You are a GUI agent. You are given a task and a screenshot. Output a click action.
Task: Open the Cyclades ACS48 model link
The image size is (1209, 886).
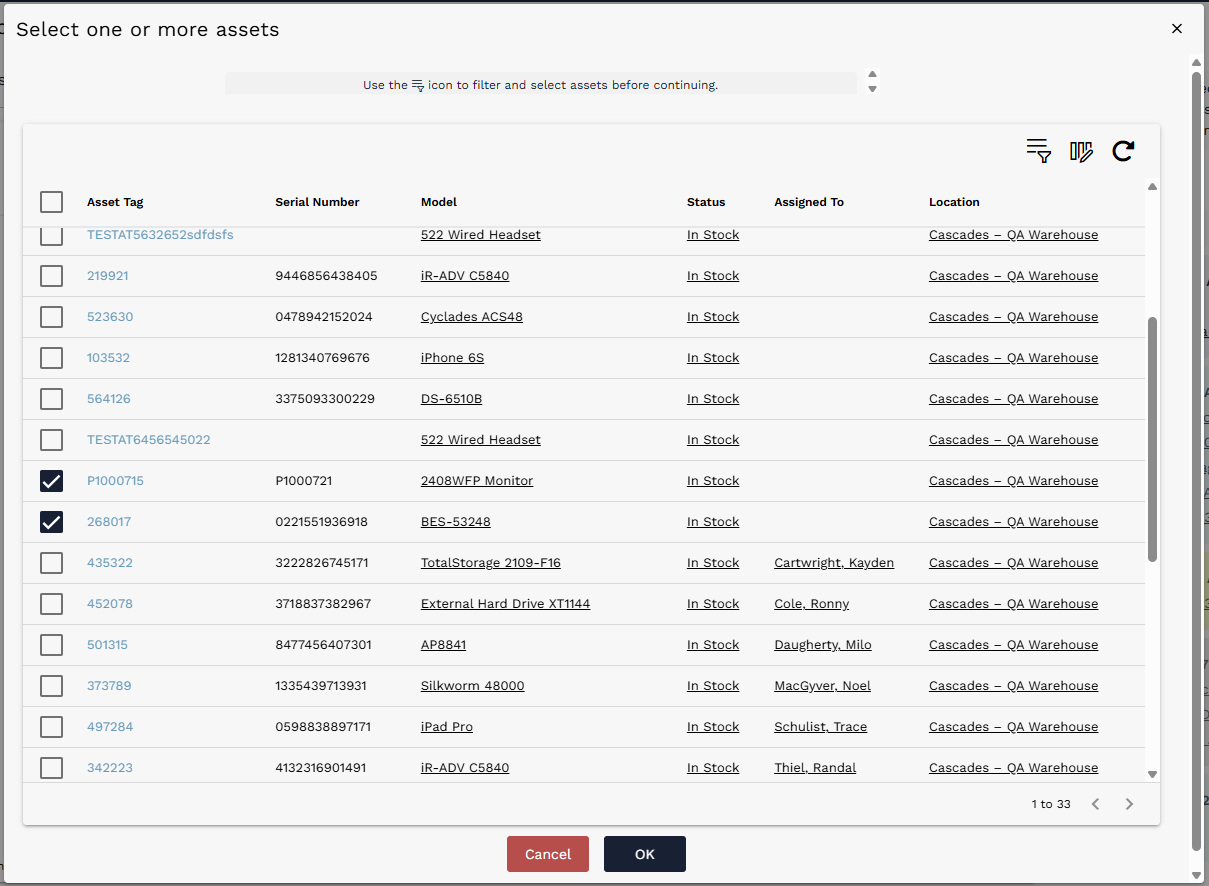coord(472,317)
